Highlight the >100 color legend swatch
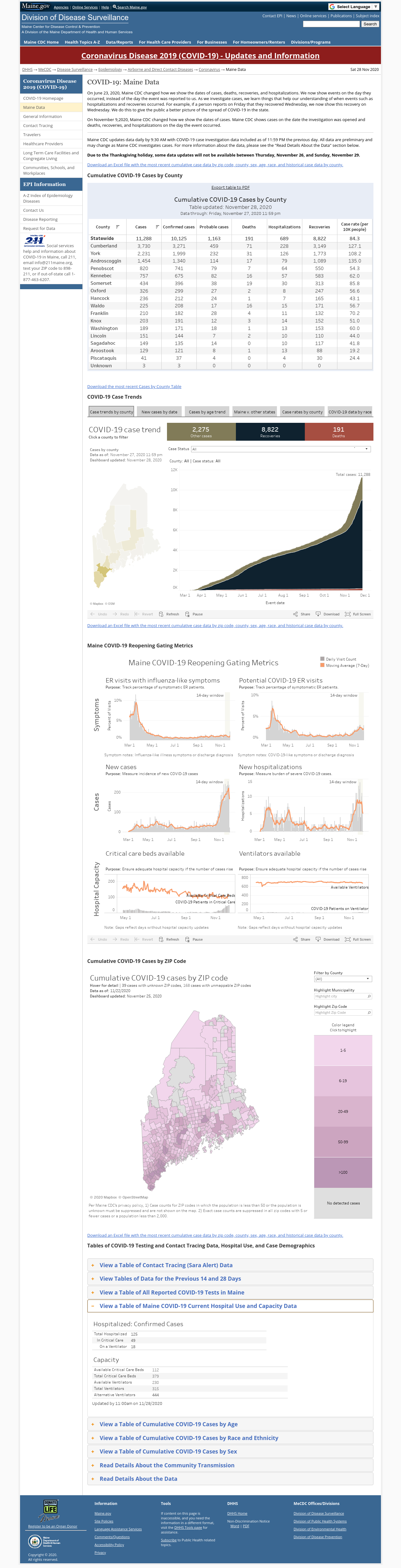The image size is (401, 1568). tap(343, 1172)
